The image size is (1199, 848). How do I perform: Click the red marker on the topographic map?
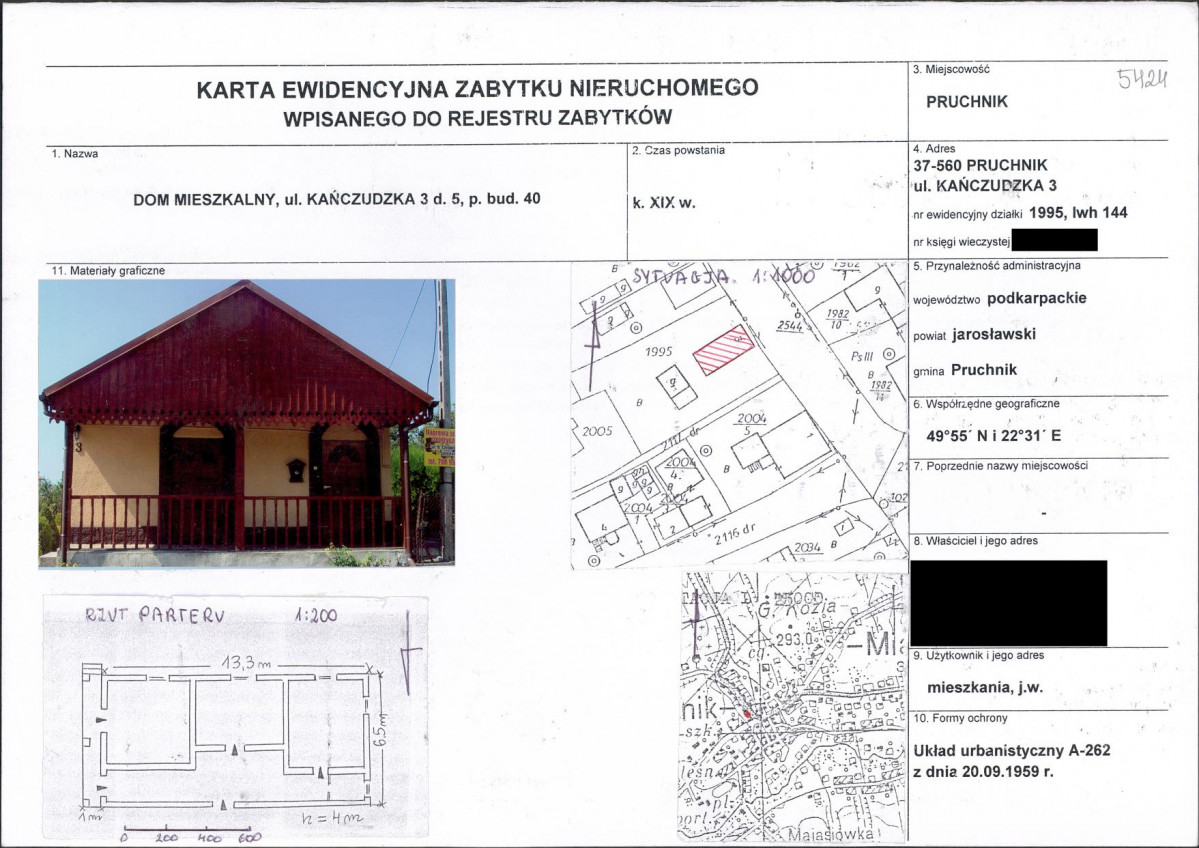coord(747,713)
